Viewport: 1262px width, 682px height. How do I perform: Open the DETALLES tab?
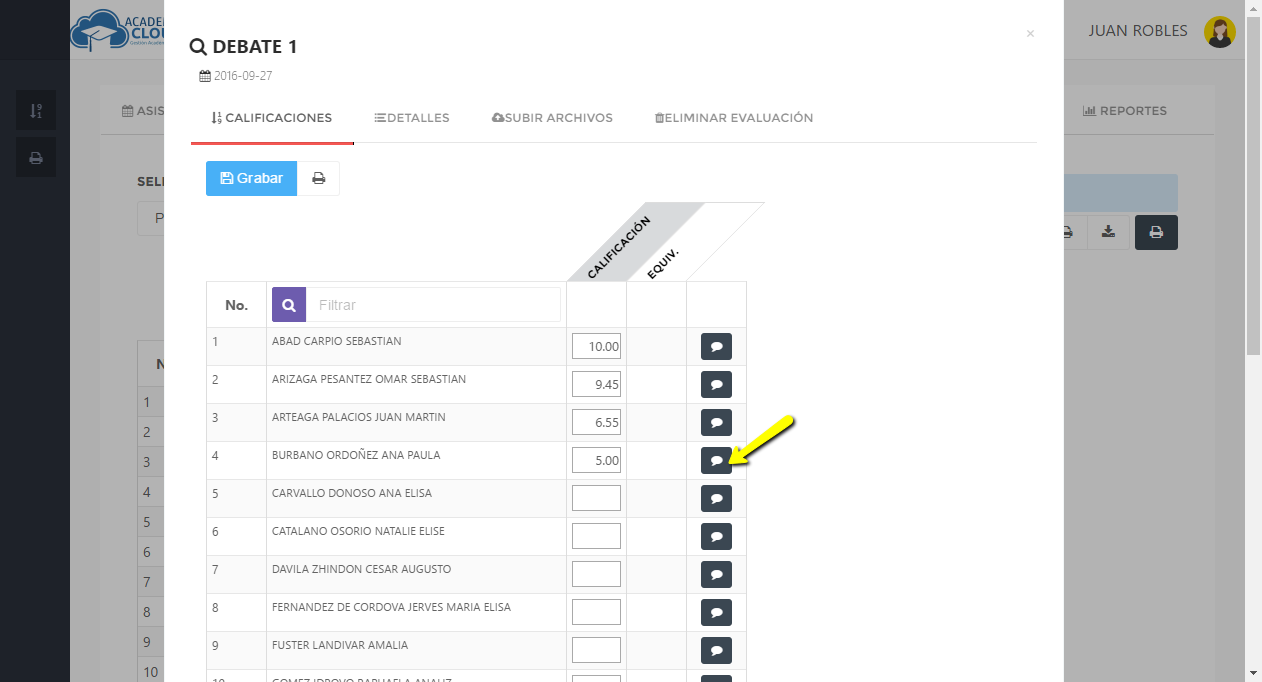(412, 118)
